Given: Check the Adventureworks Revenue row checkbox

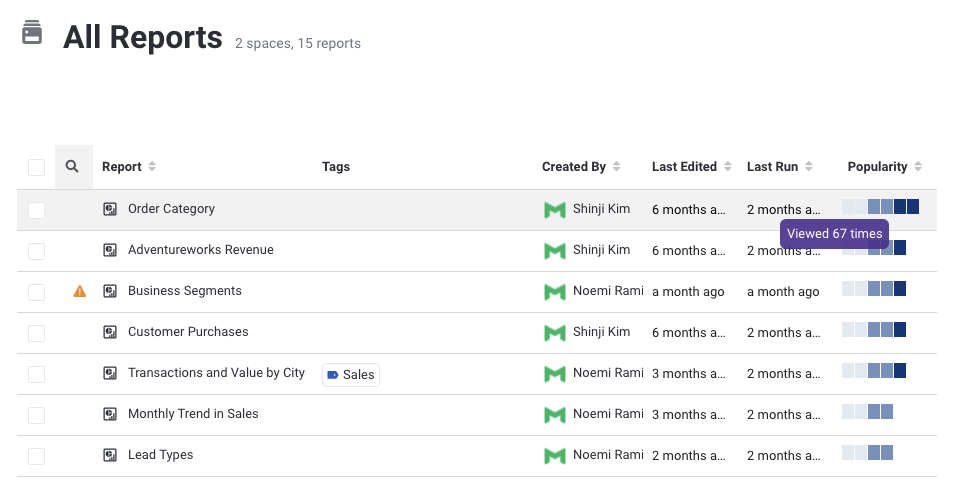Looking at the screenshot, I should point(37,251).
